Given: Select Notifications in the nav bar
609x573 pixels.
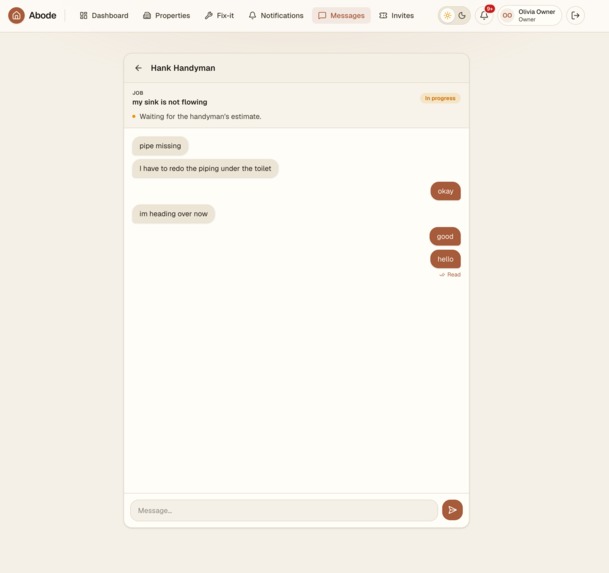Looking at the screenshot, I should 276,16.
